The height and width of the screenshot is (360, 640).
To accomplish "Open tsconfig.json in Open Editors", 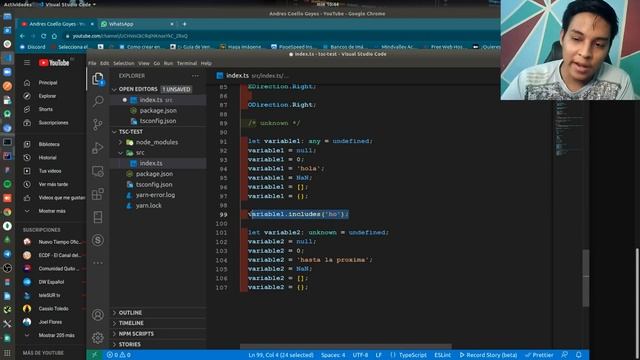I will (x=158, y=121).
